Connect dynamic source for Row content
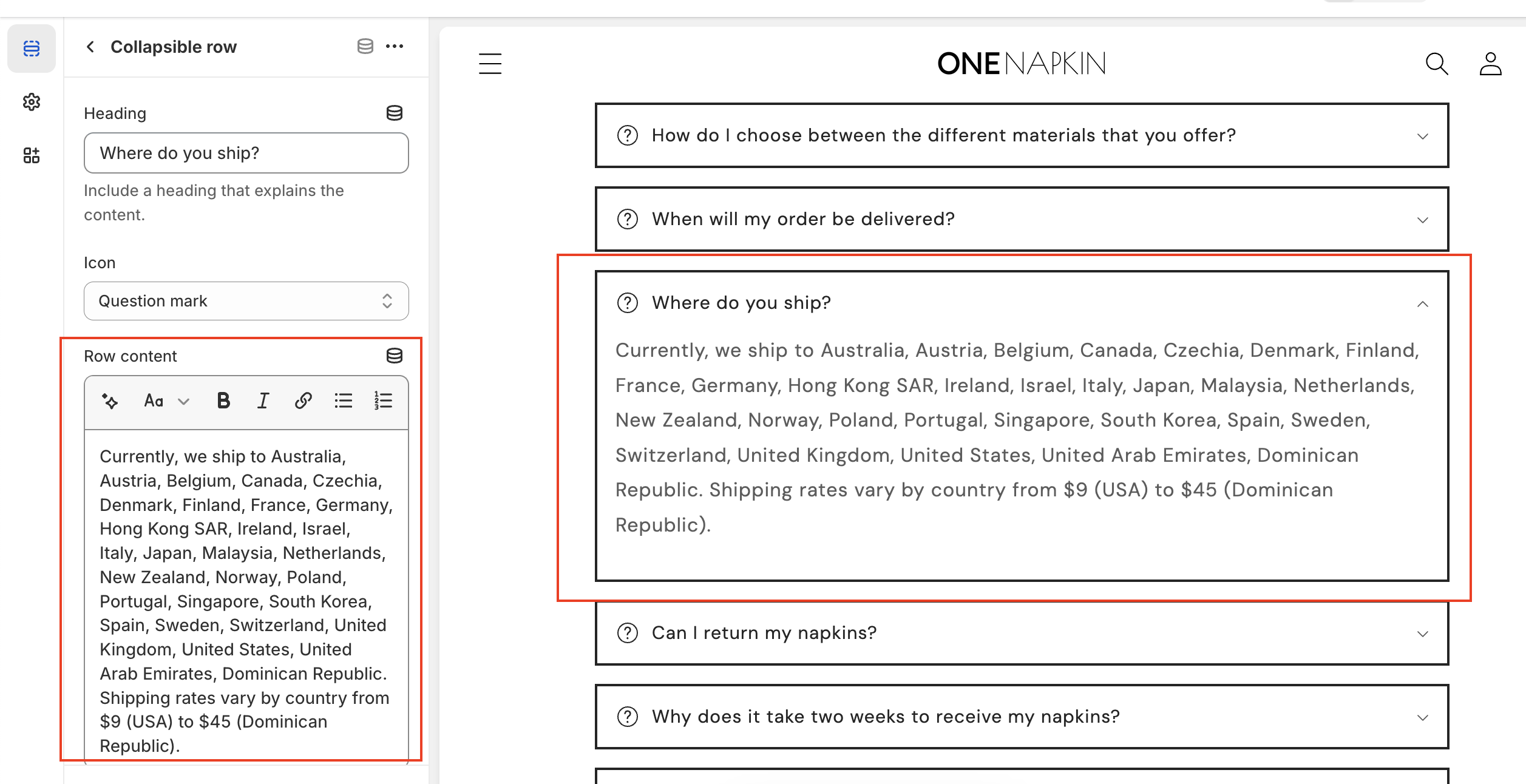1526x784 pixels. coord(395,356)
